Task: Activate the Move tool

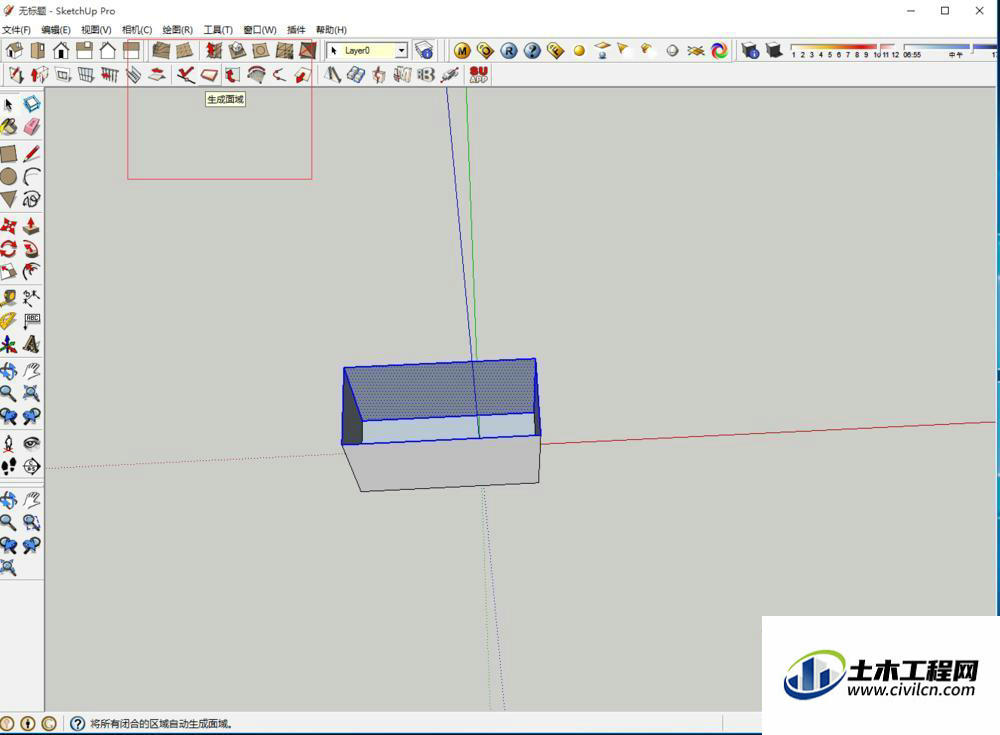Action: click(x=8, y=226)
